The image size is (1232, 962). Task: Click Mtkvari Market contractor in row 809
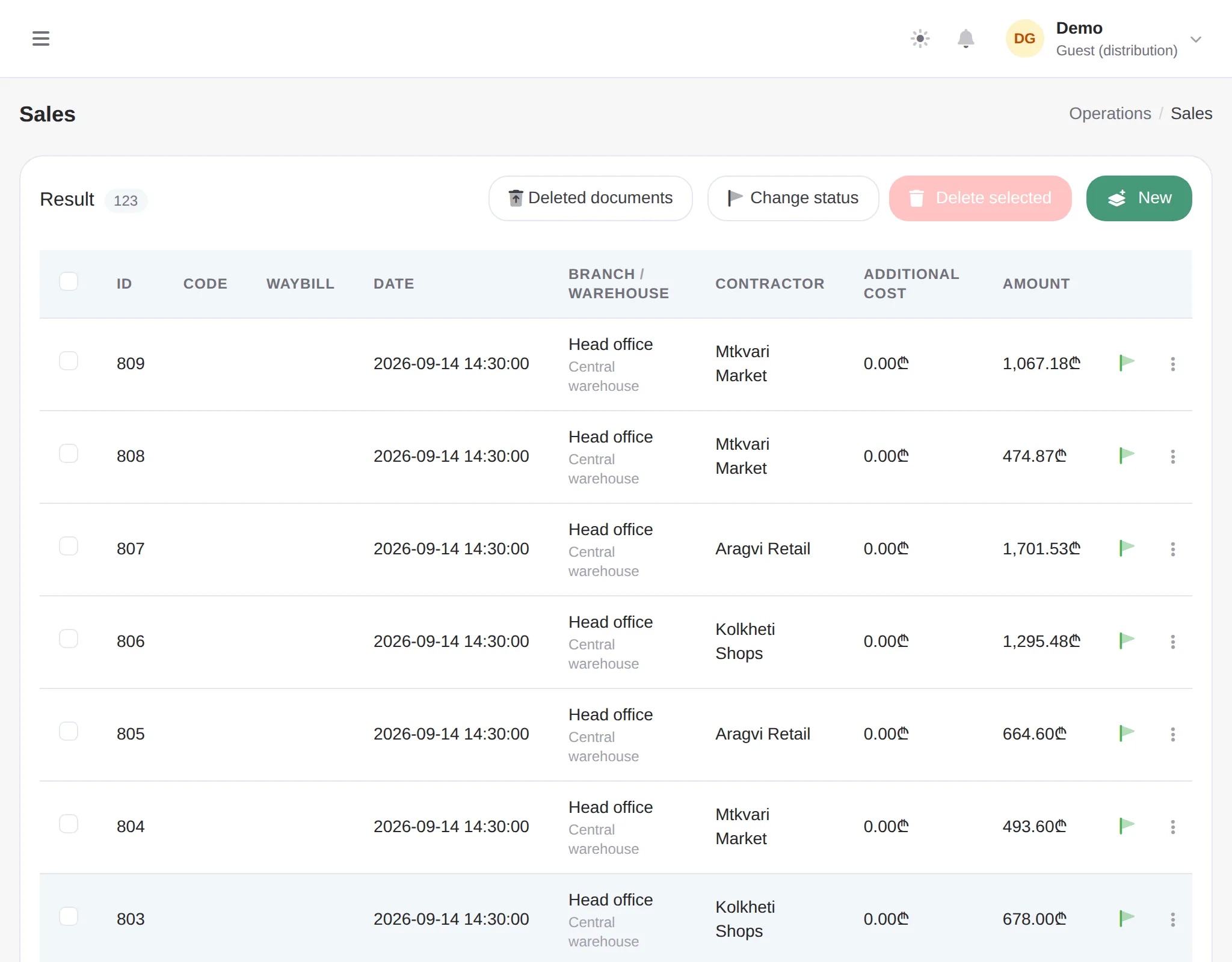tap(742, 364)
